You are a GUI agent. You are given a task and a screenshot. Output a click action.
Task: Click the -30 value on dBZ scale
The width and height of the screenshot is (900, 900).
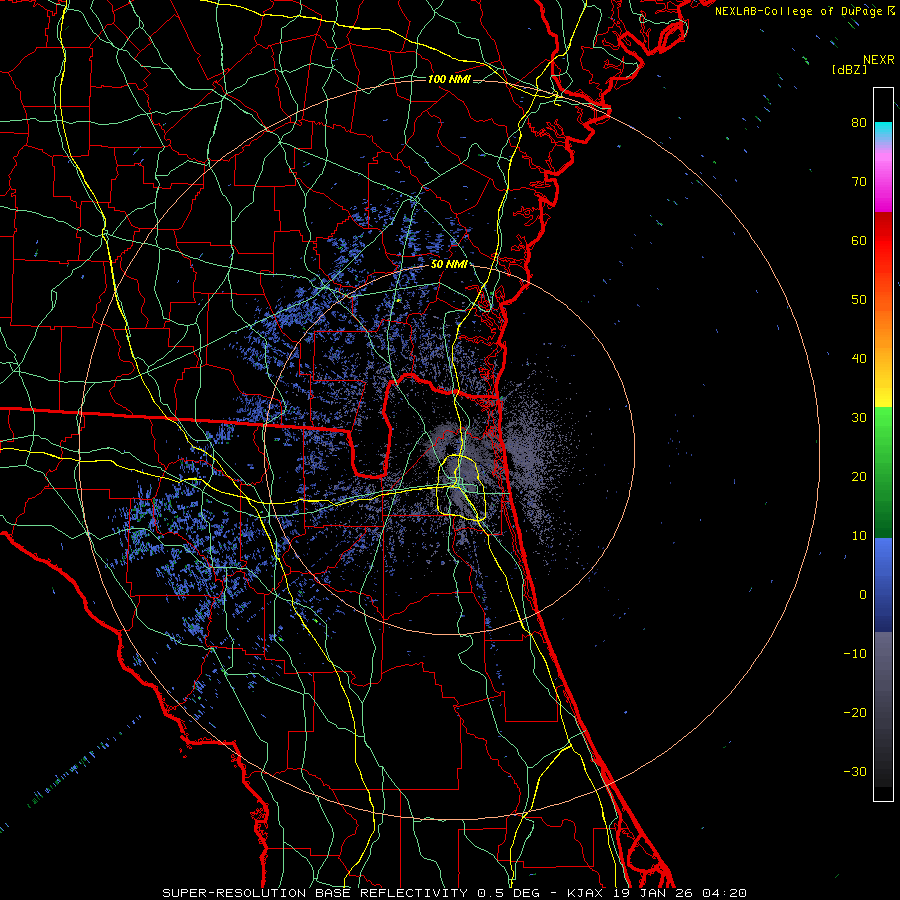(x=855, y=771)
